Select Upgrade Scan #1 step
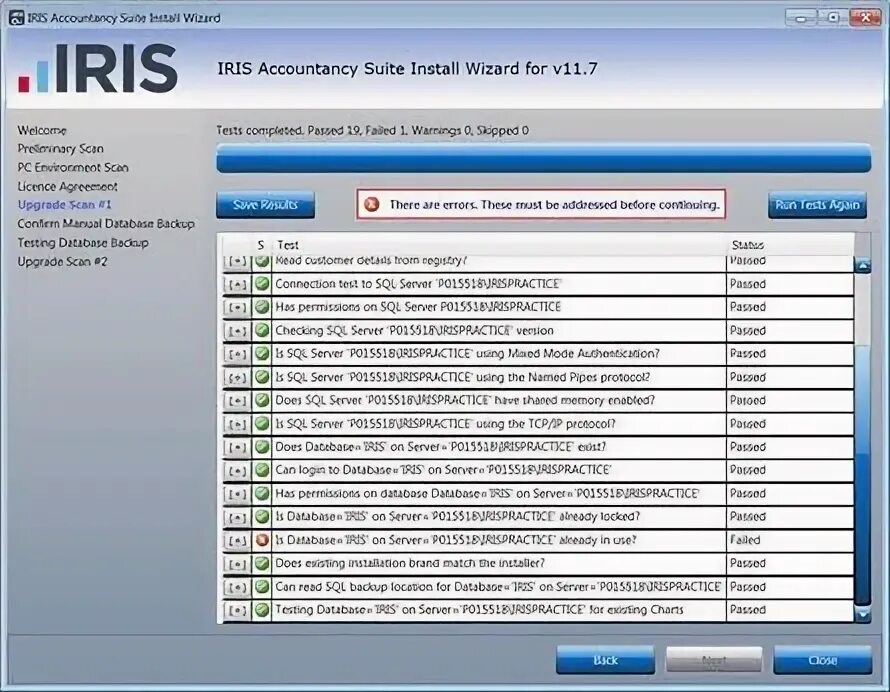890x692 pixels. pos(64,204)
